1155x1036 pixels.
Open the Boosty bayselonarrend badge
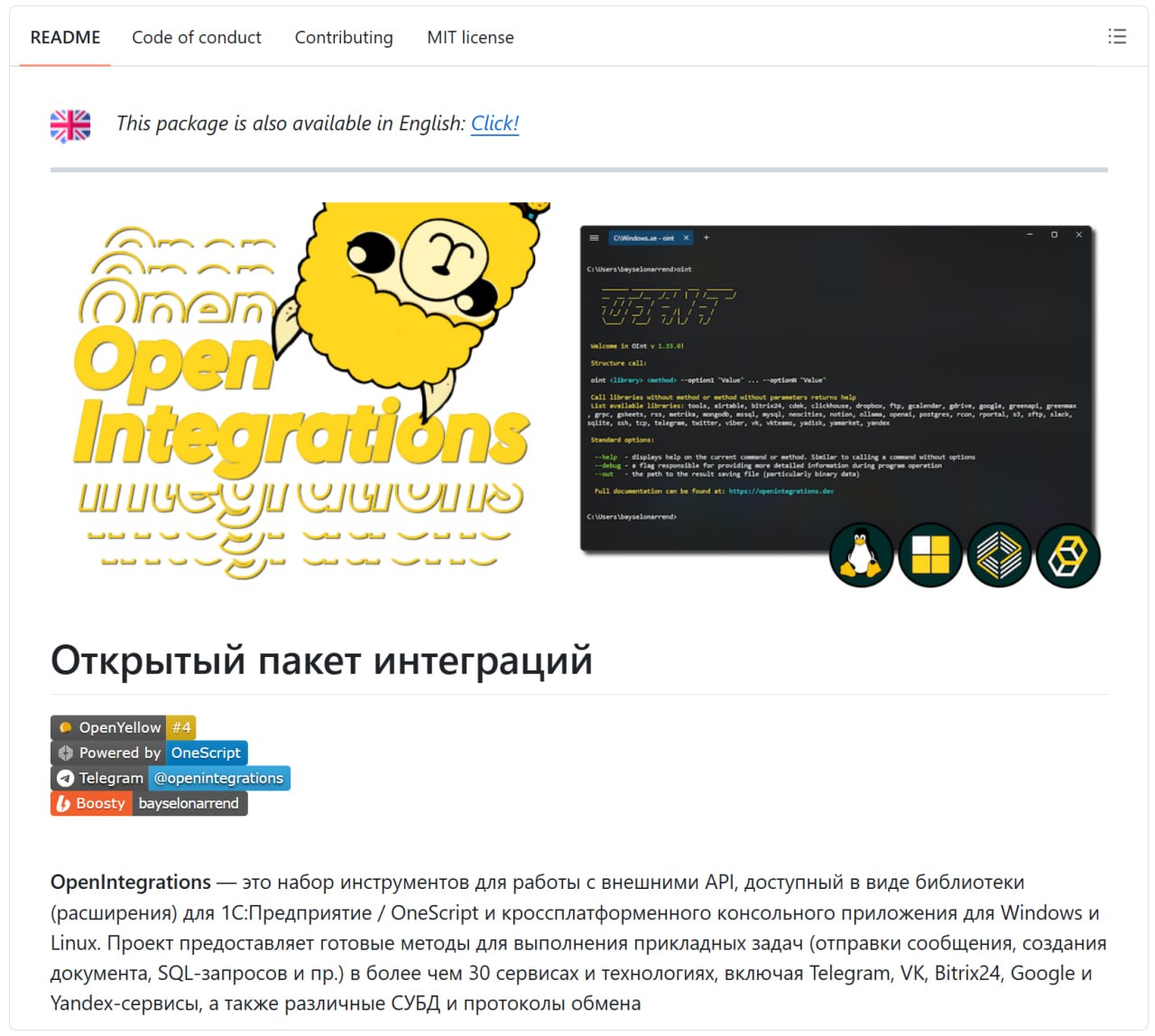tap(149, 803)
